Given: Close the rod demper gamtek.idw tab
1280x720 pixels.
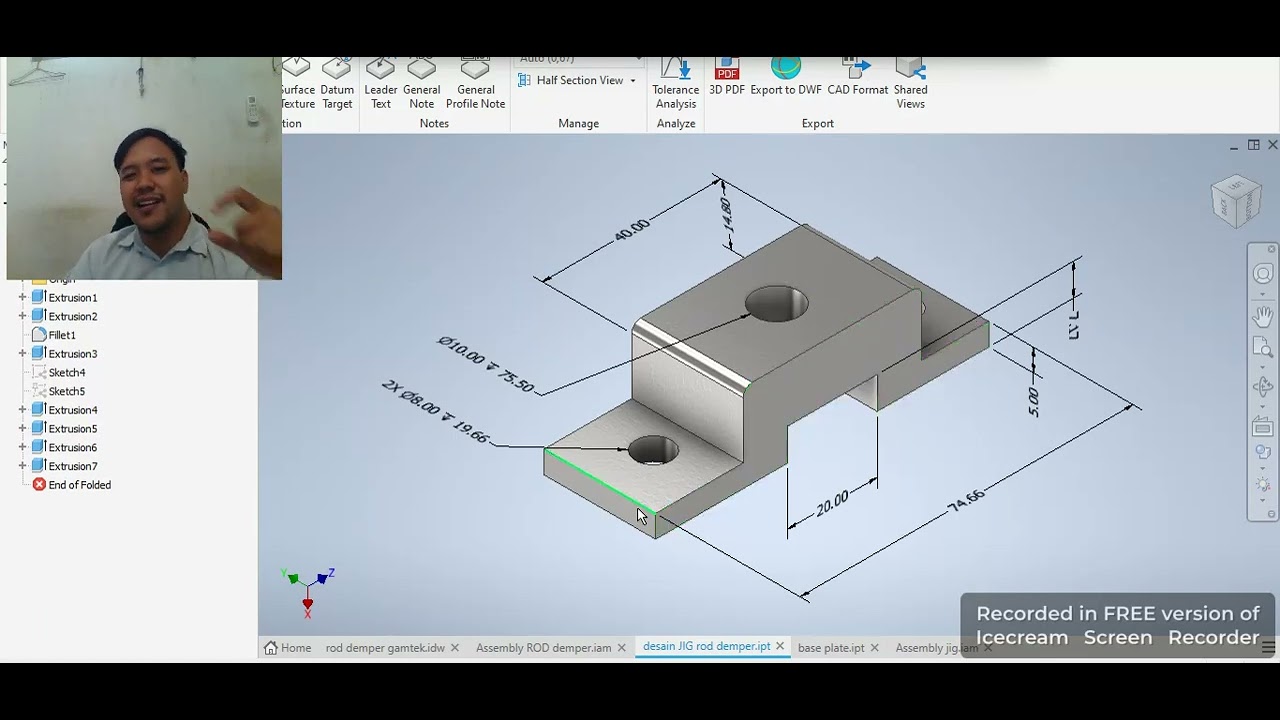Looking at the screenshot, I should click(x=454, y=648).
